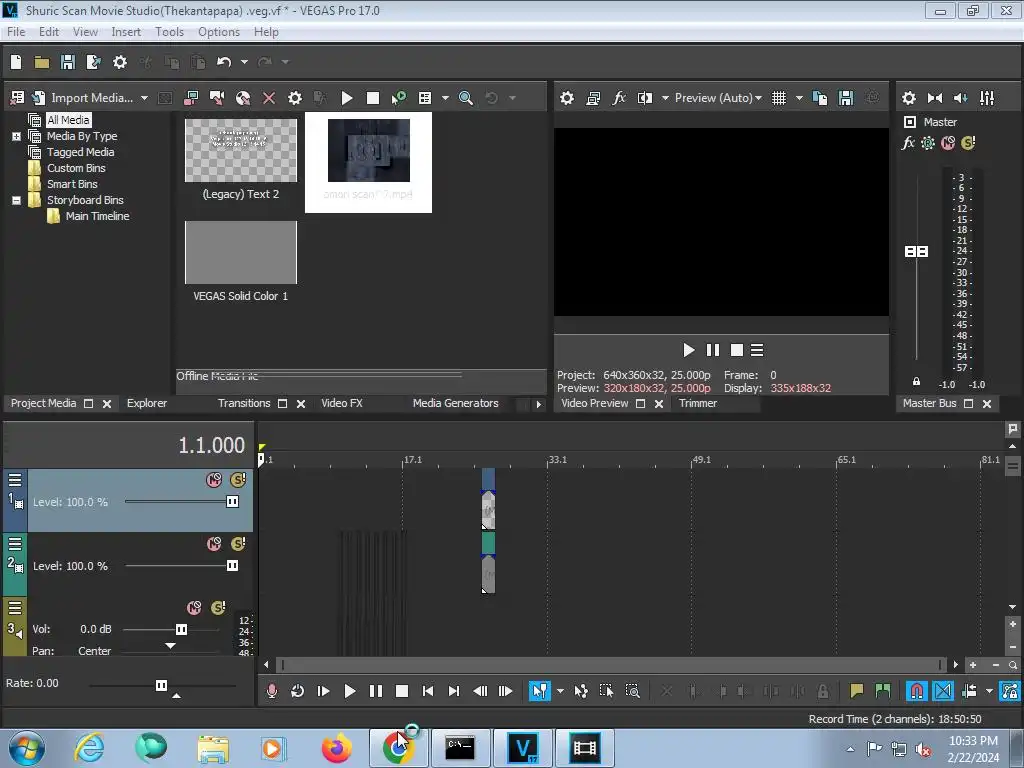Mute video track 2
This screenshot has width=1024, height=768.
pos(214,544)
